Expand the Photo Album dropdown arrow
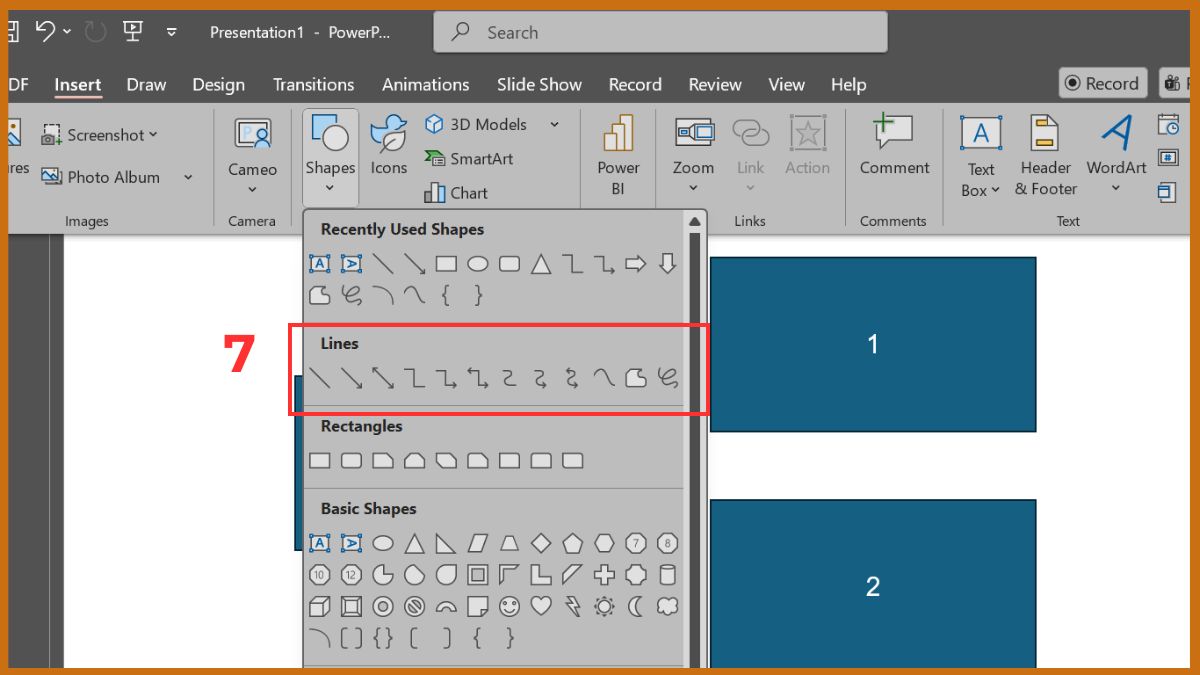 click(188, 178)
